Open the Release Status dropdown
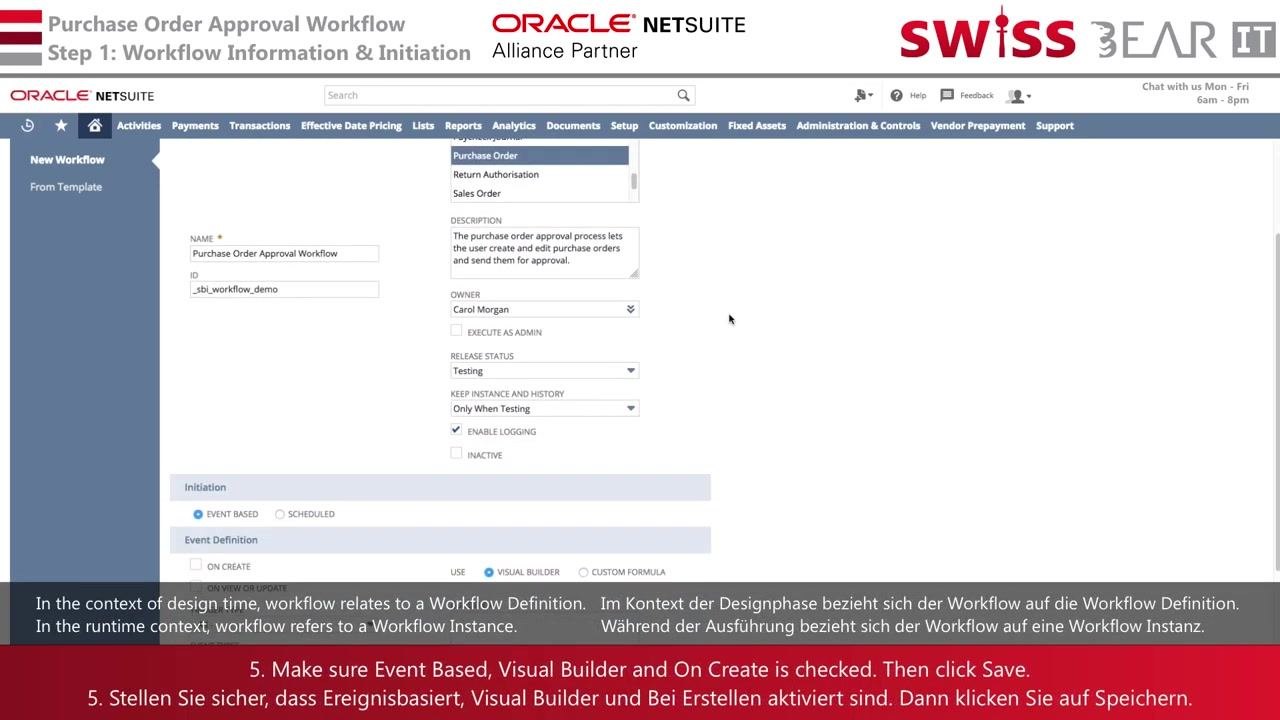1280x720 pixels. 544,371
